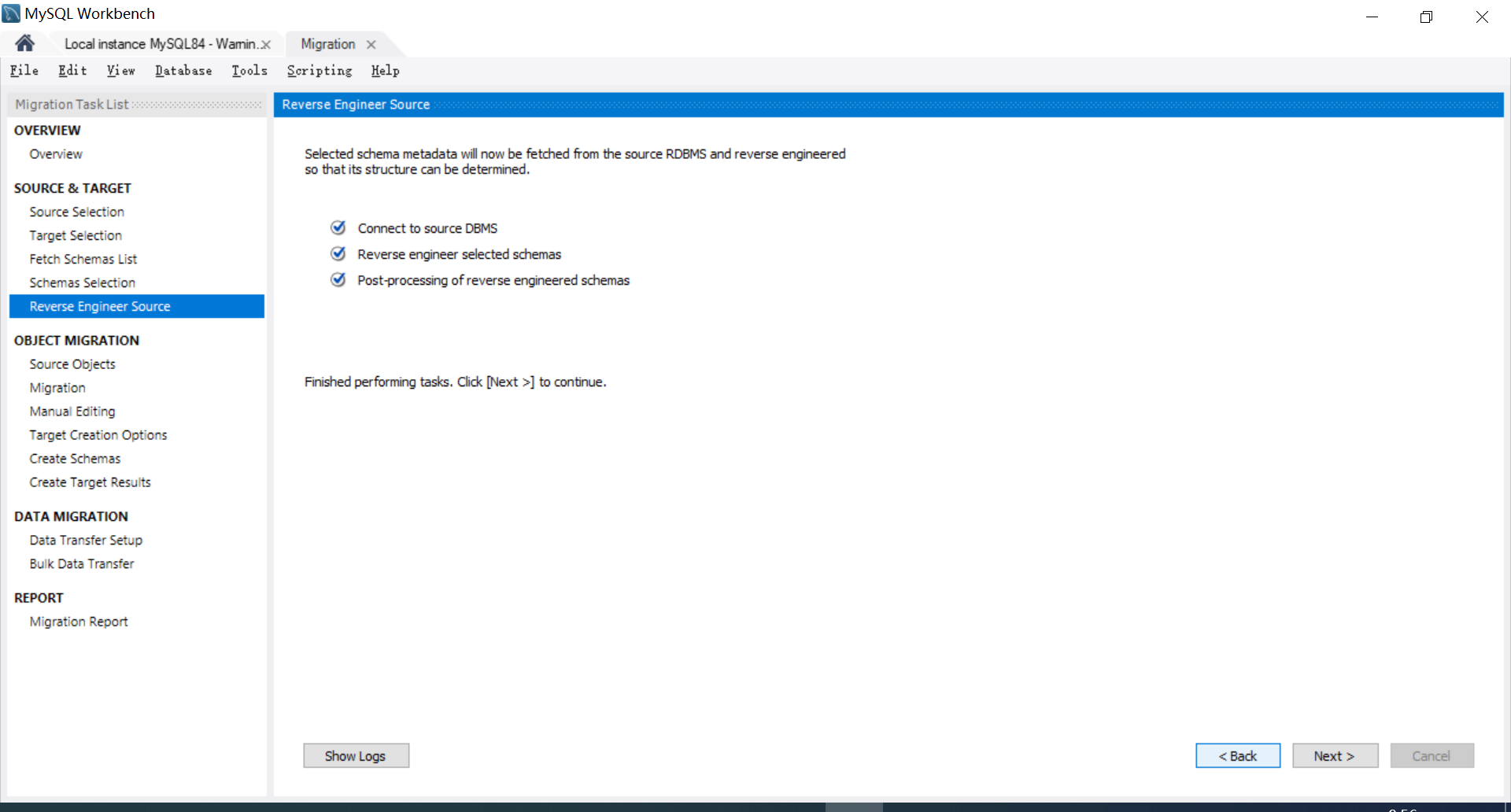The image size is (1511, 812).
Task: Select Create Schemas step
Action: tap(76, 459)
